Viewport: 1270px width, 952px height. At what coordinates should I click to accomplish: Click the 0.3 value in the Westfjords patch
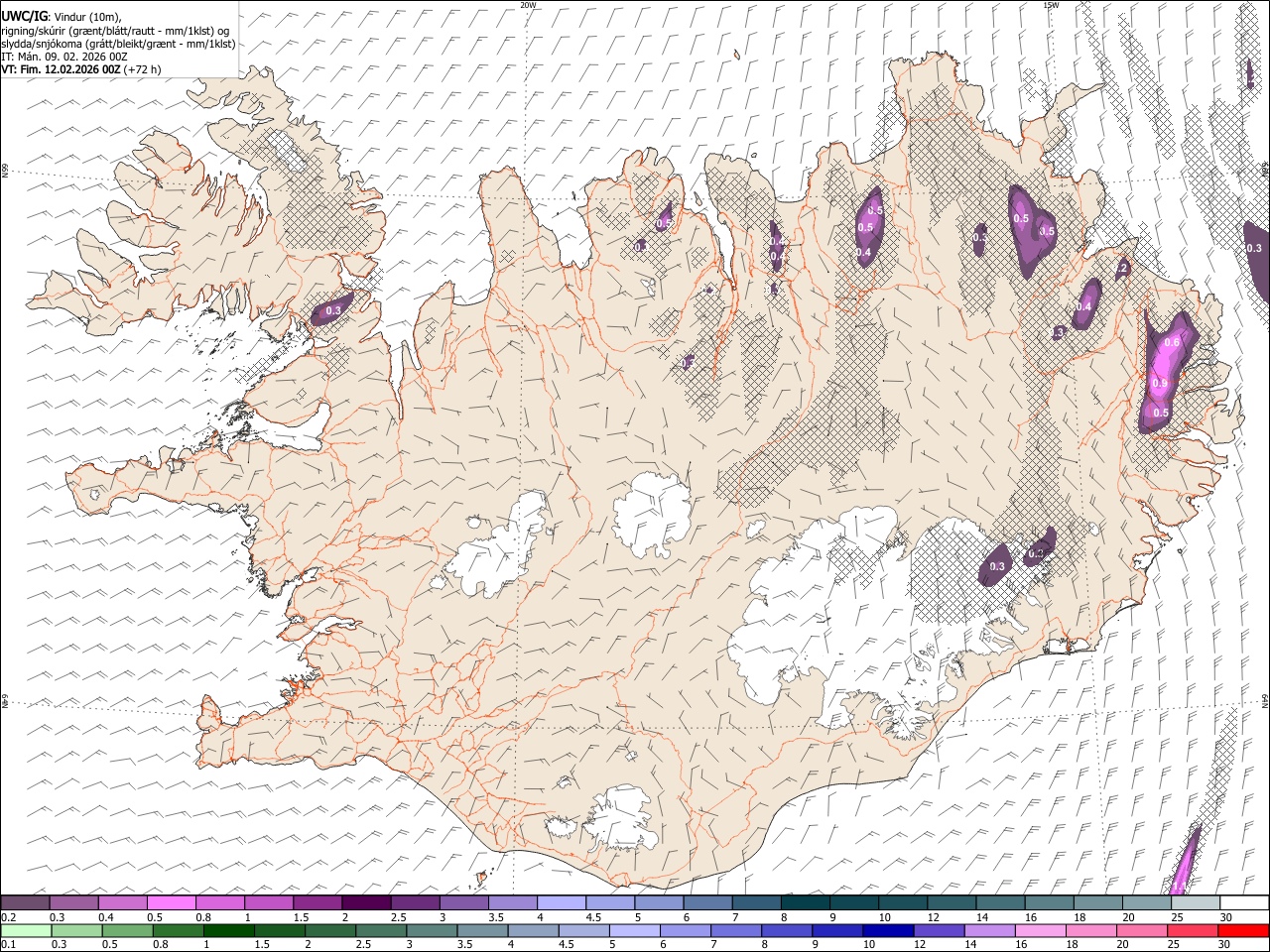tap(333, 311)
